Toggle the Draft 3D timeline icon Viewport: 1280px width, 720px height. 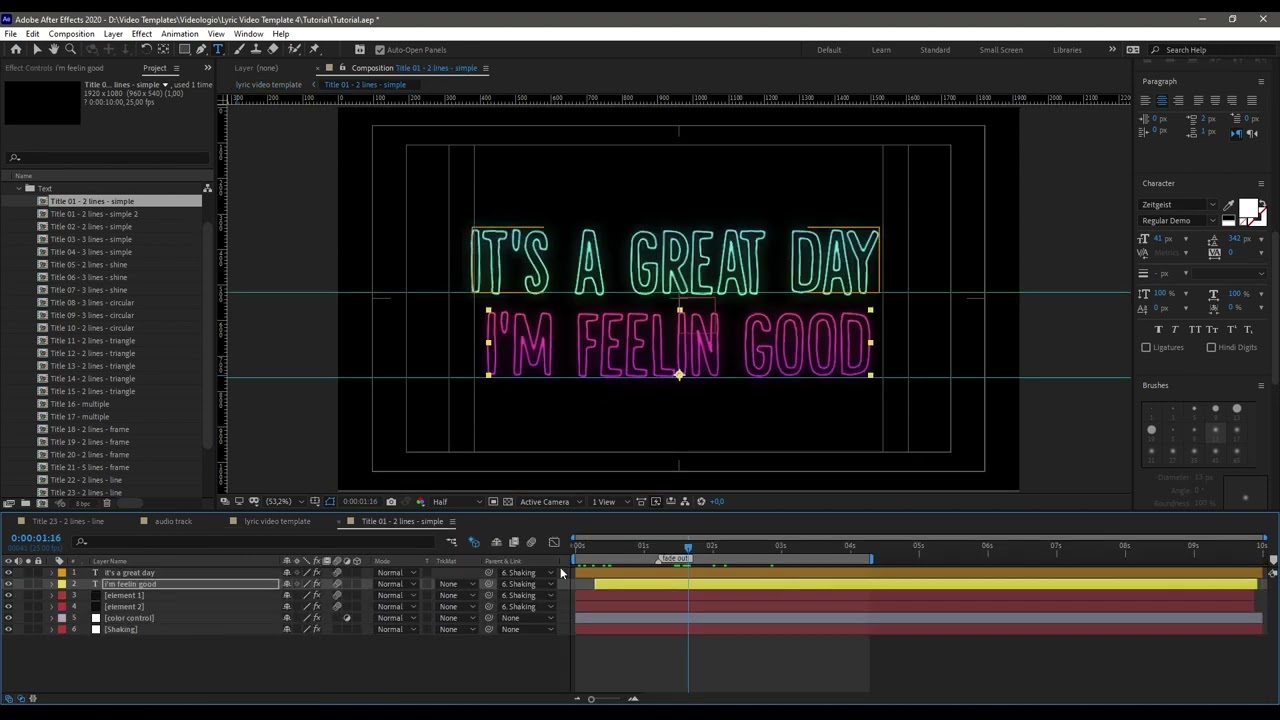pyautogui.click(x=474, y=542)
